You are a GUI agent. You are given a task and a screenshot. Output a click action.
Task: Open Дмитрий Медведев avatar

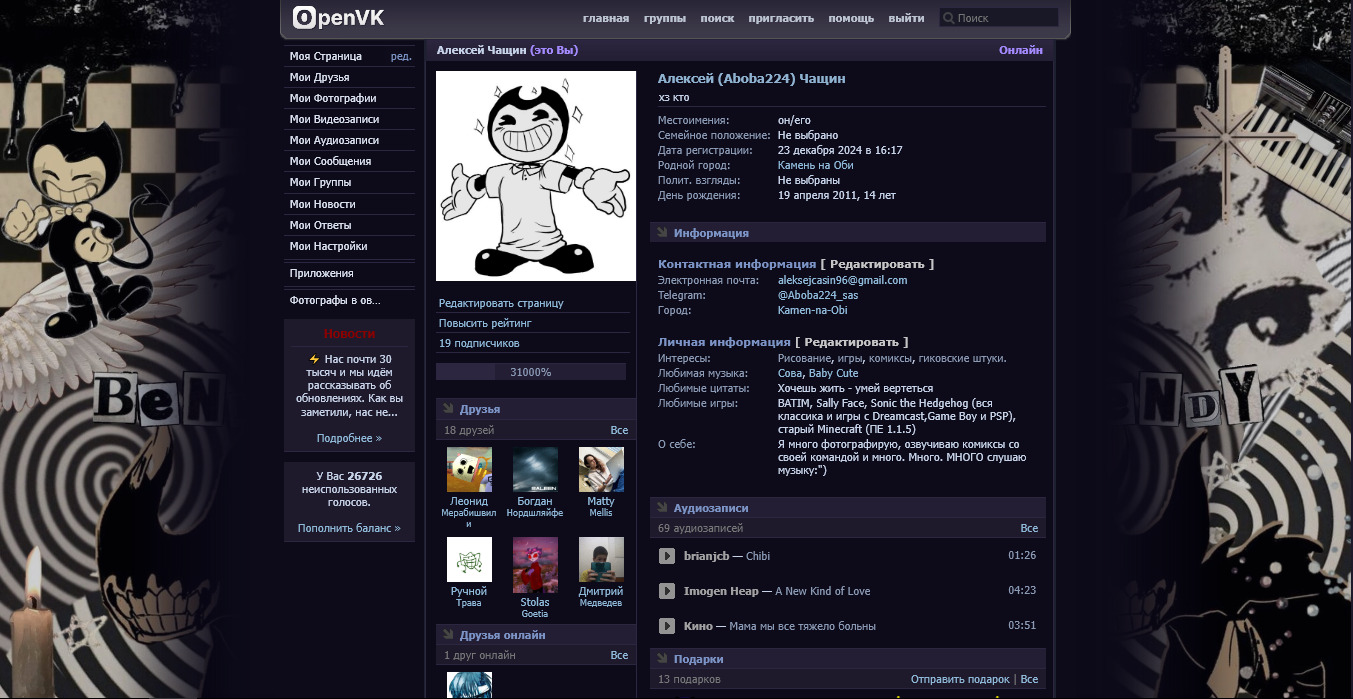point(601,559)
